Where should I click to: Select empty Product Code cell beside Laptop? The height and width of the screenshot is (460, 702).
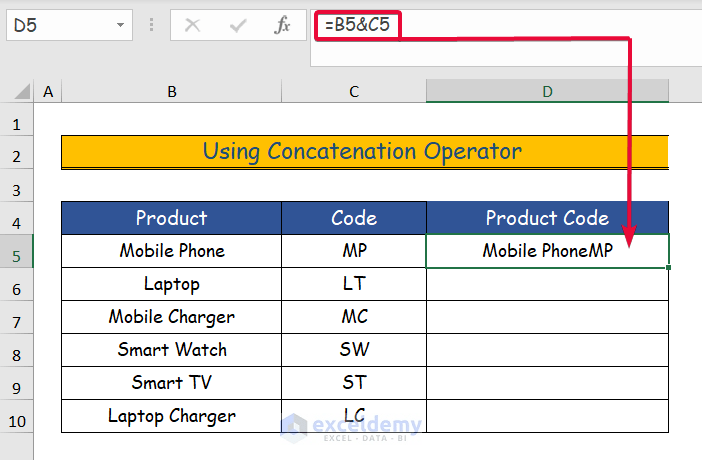(547, 284)
